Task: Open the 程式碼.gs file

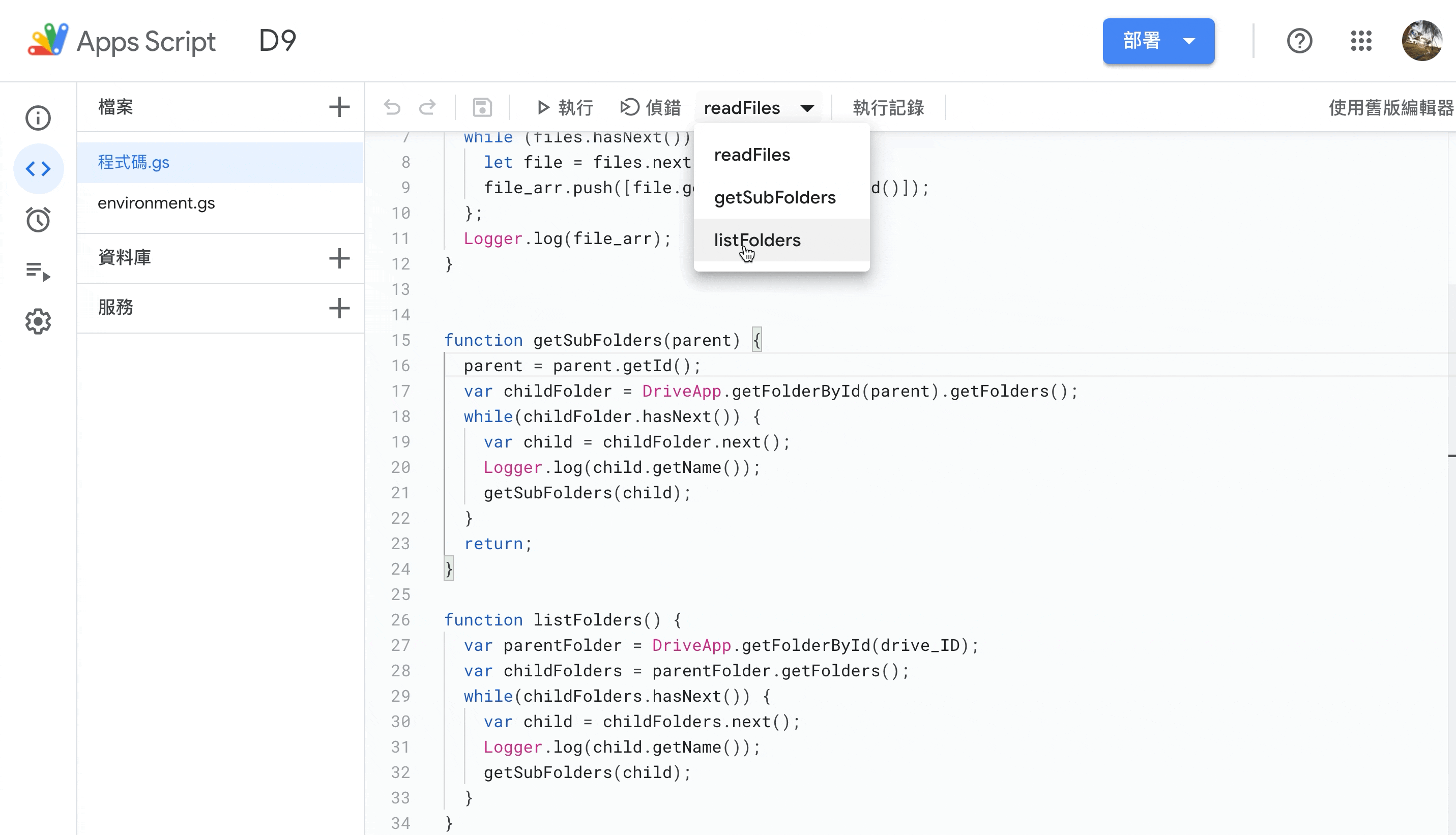Action: click(x=220, y=162)
